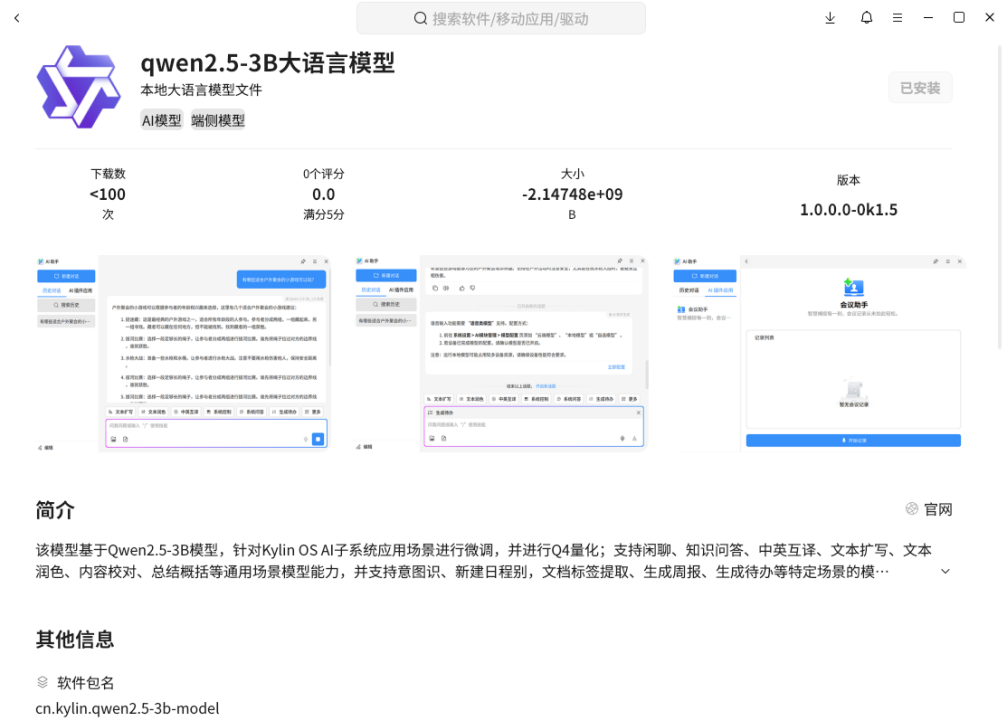
Task: Expand the 简介 description with chevron
Action: 945,571
